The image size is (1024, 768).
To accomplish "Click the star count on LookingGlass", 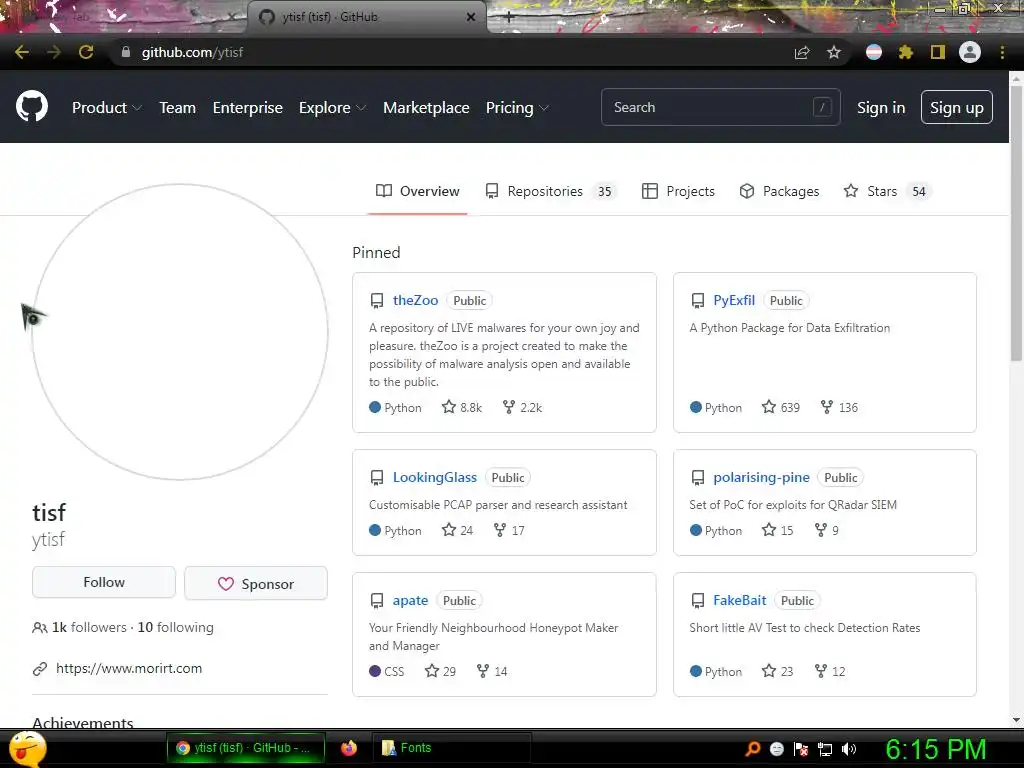I will (x=457, y=530).
